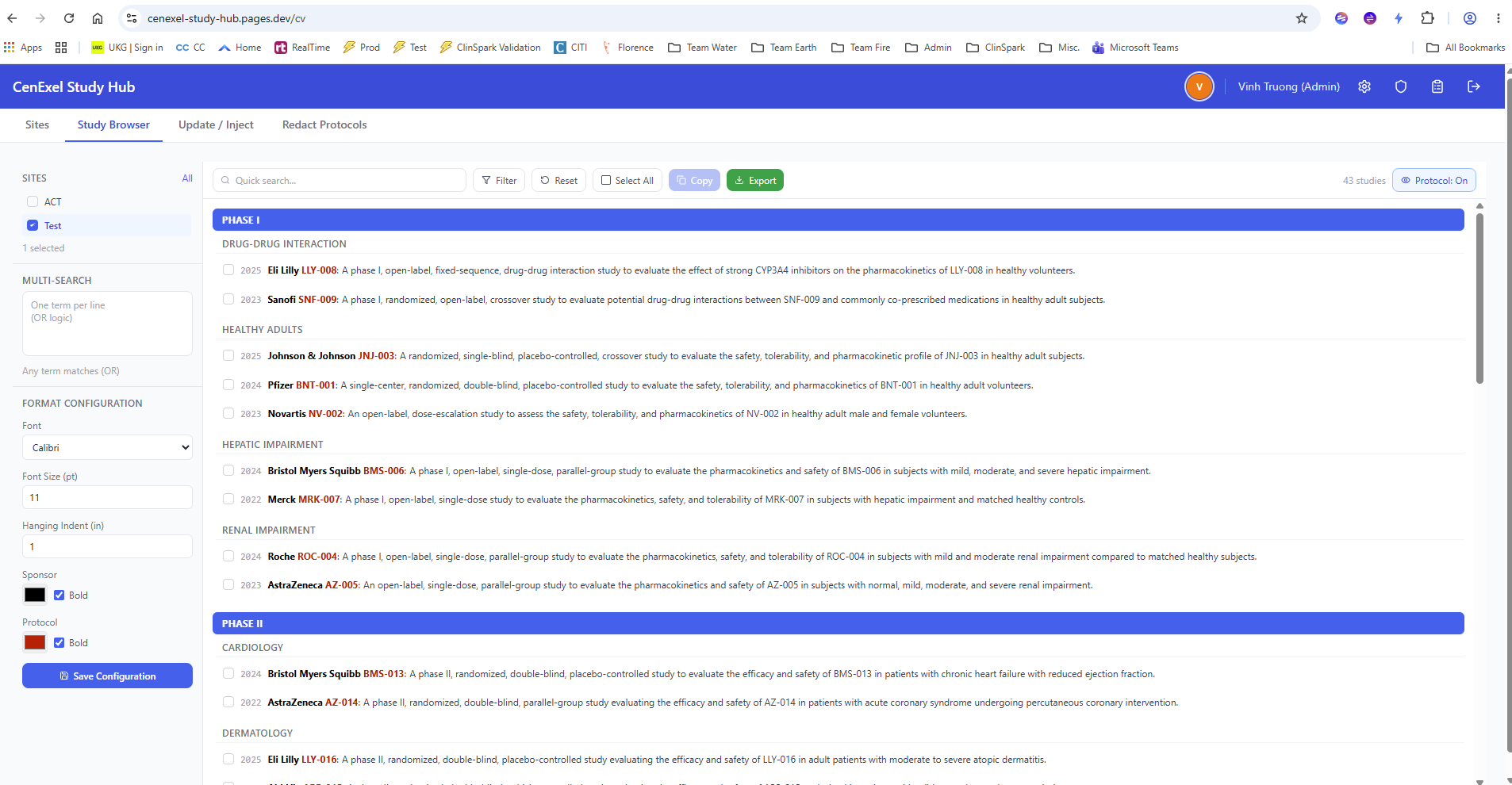This screenshot has width=1512, height=785.
Task: Open Admin bookmark folder
Action: point(928,48)
